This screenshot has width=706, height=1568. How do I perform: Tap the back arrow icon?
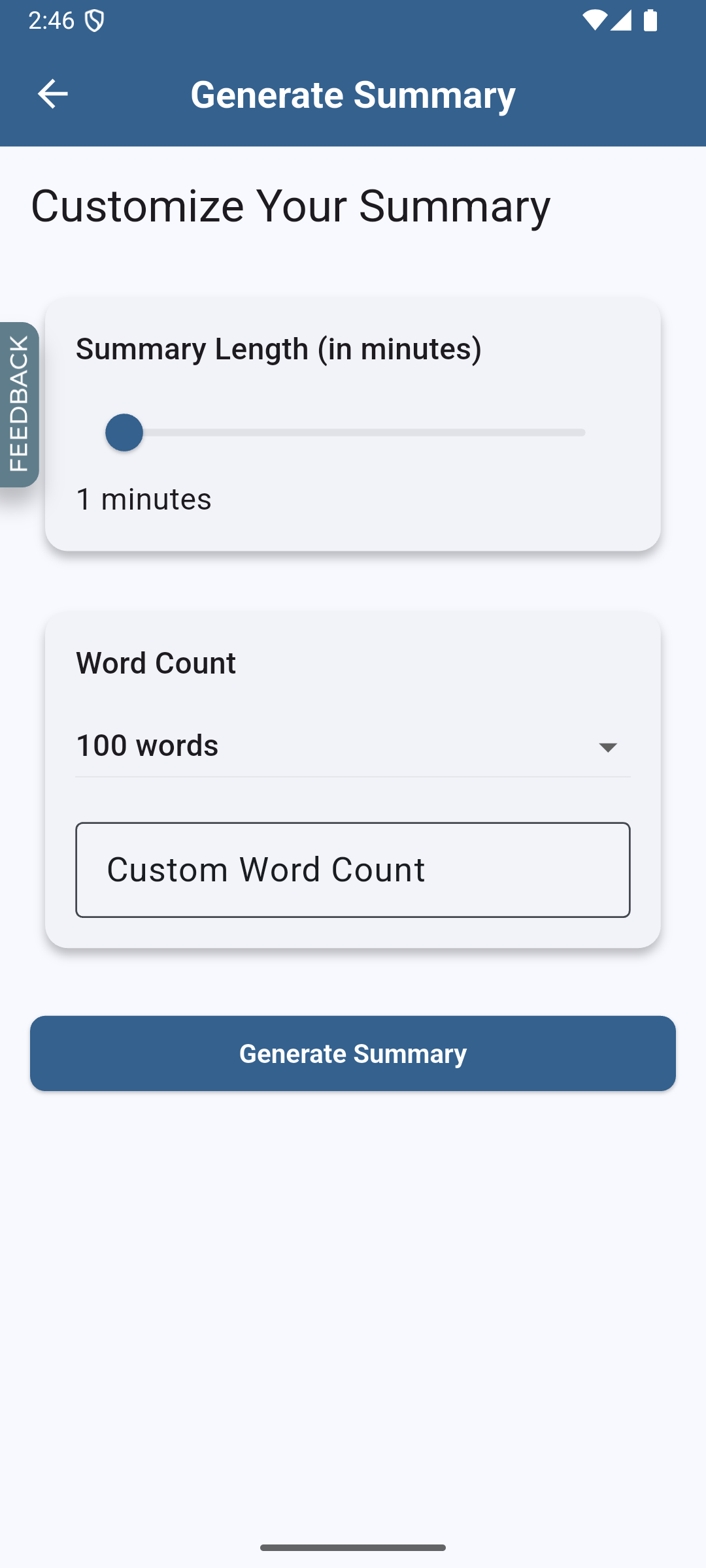click(x=53, y=94)
